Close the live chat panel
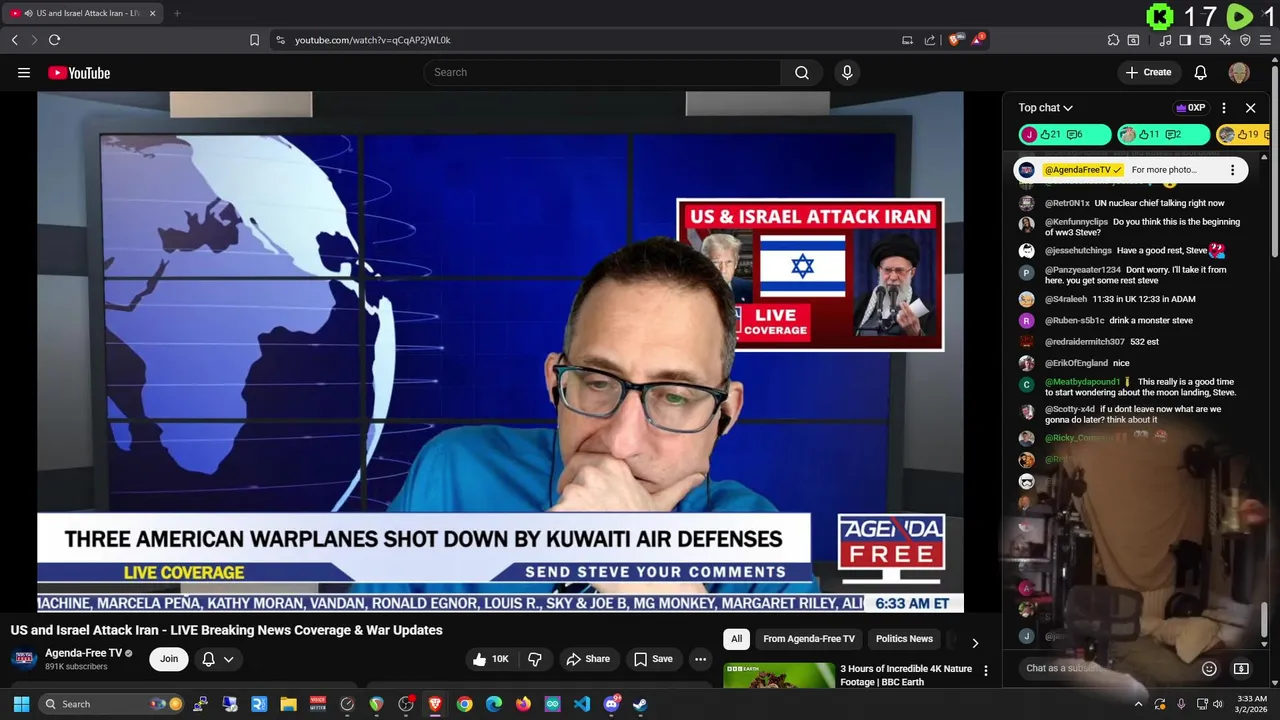 coord(1250,108)
